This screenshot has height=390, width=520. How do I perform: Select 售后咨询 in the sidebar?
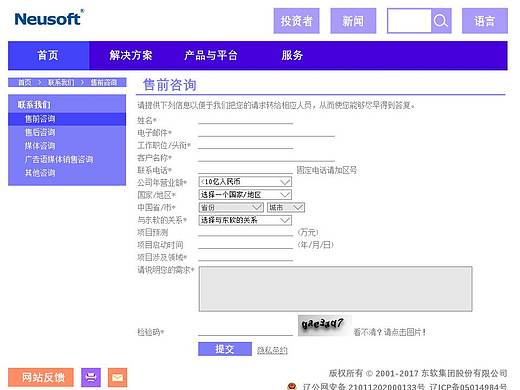coord(40,132)
